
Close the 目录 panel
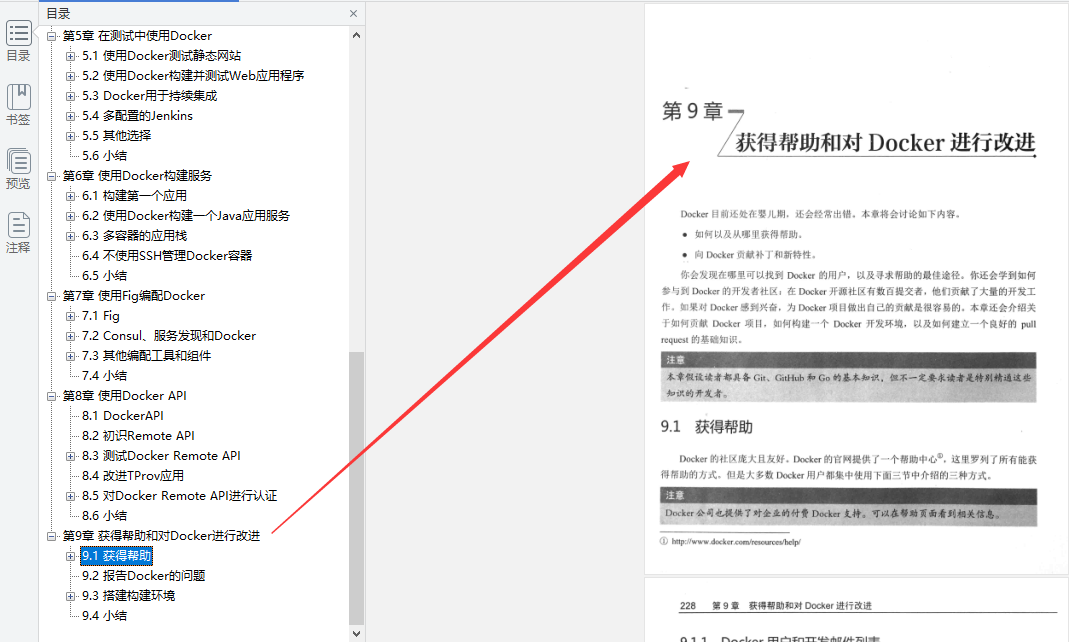[352, 13]
